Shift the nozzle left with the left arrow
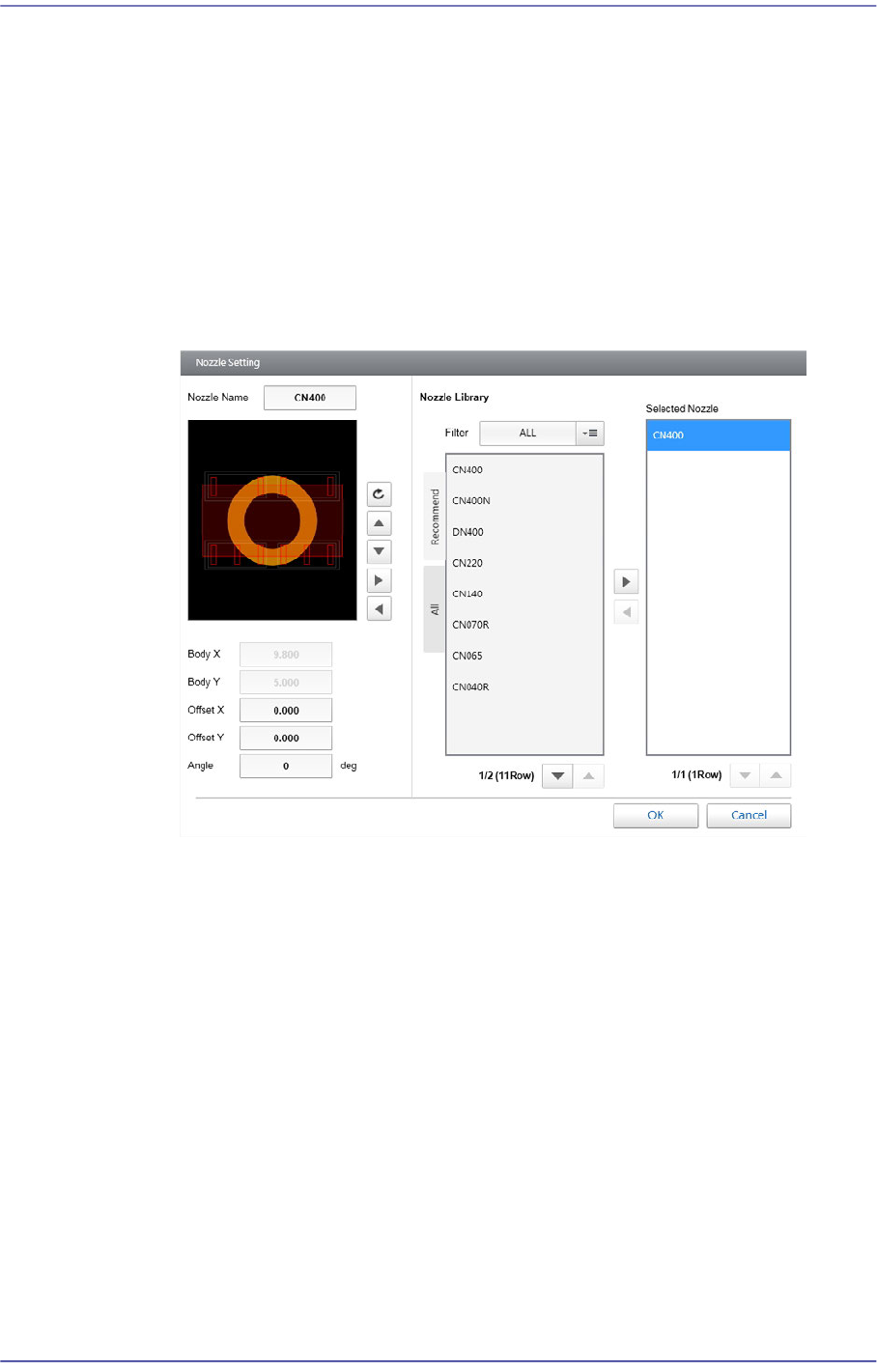Image resolution: width=877 pixels, height=1372 pixels. pyautogui.click(x=379, y=609)
